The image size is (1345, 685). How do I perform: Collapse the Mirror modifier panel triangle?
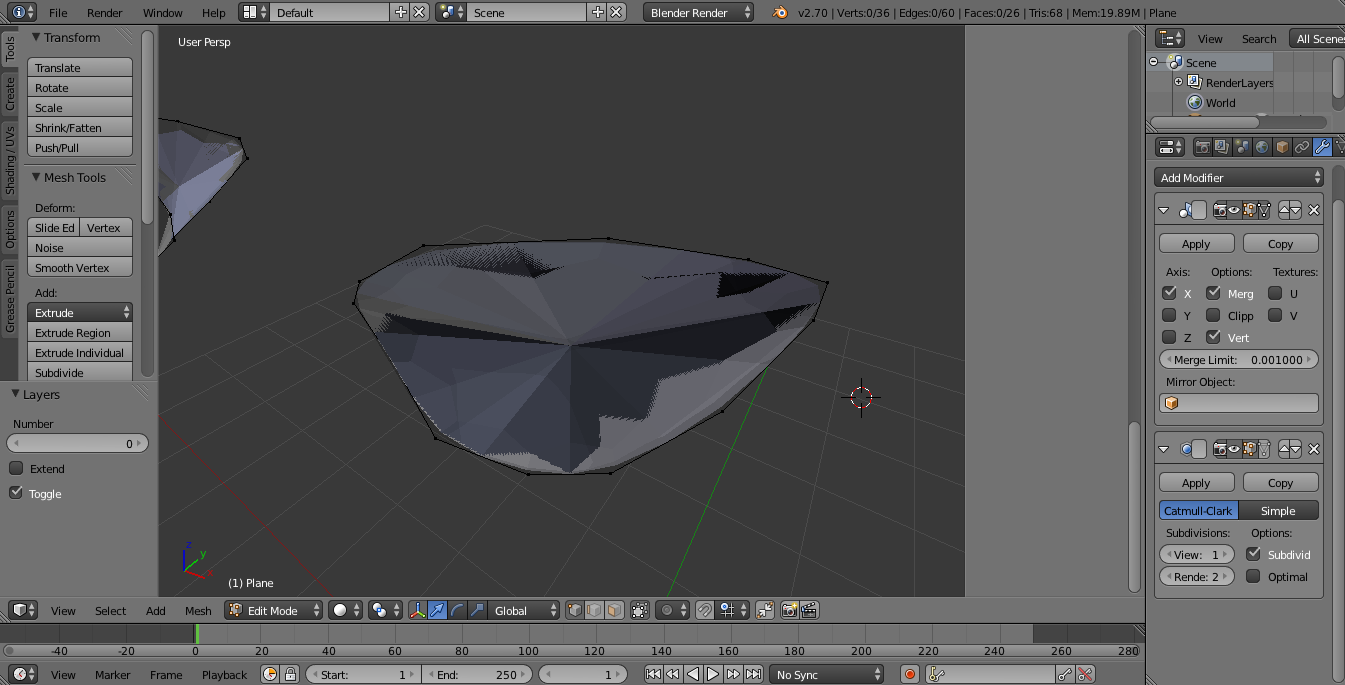1164,210
